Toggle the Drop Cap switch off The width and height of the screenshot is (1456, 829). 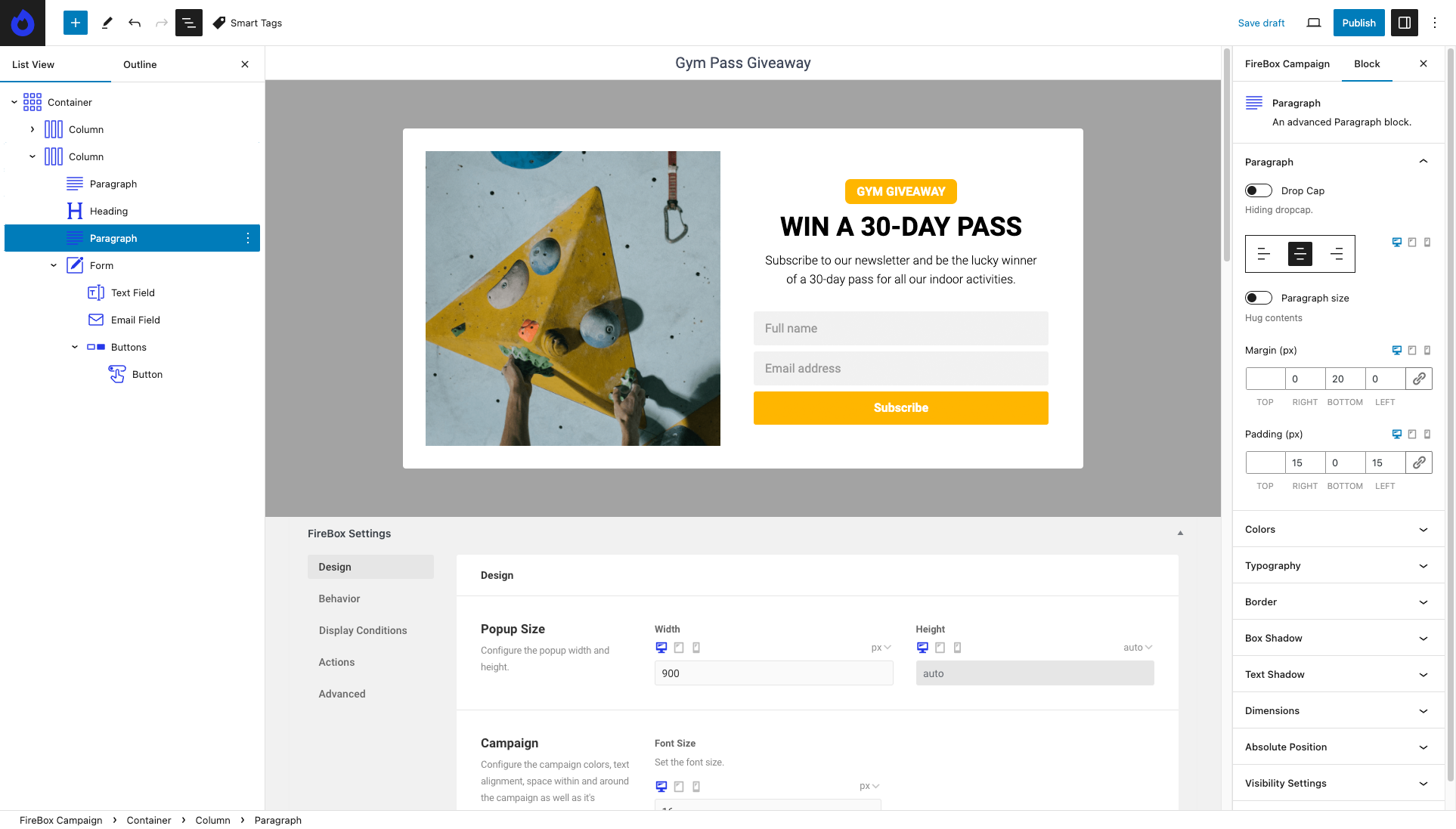coord(1257,190)
